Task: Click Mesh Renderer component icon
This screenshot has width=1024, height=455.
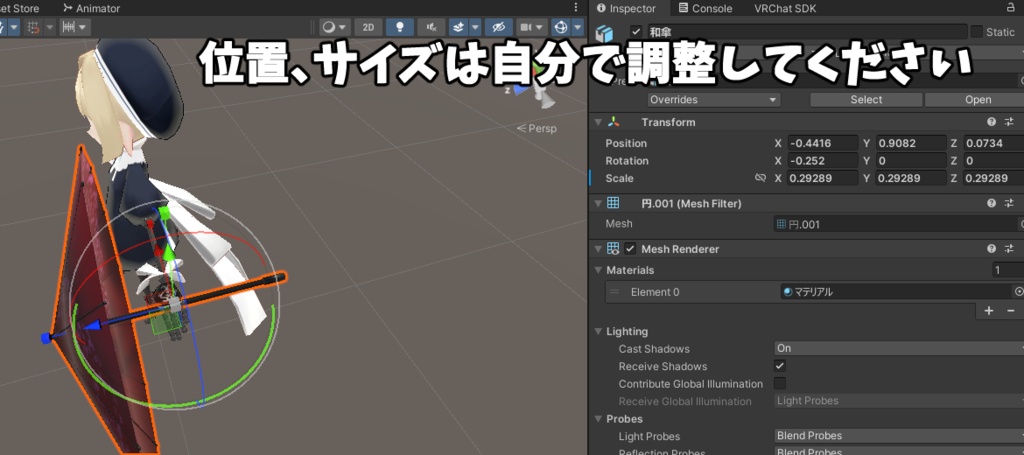Action: 613,249
